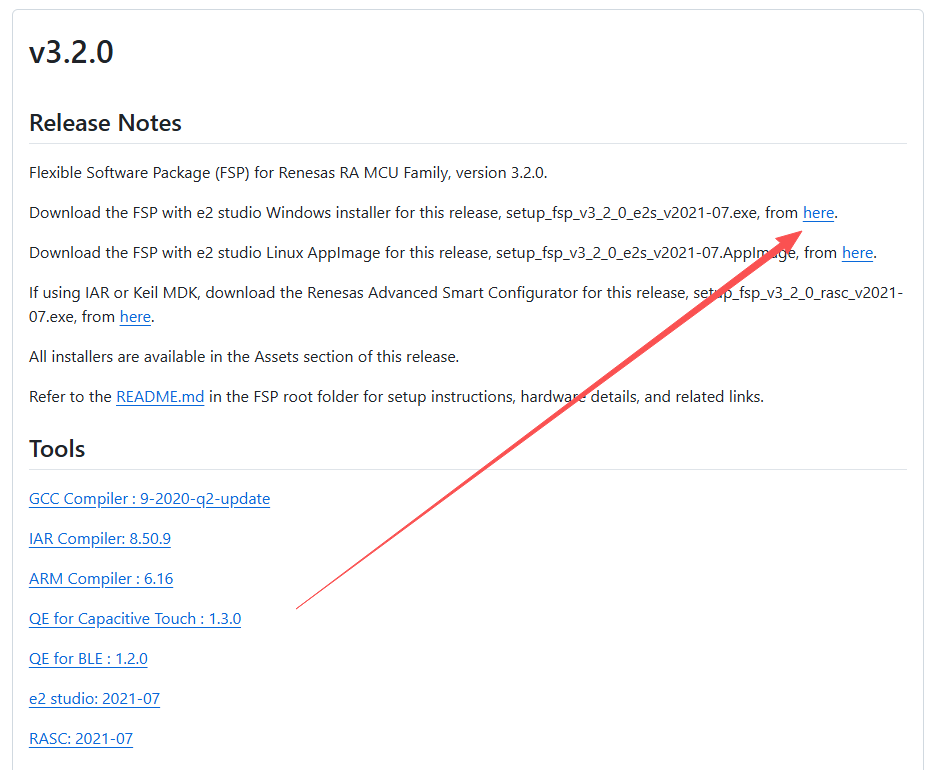Click the v3.2.0 version heading
This screenshot has width=942, height=770.
click(71, 52)
